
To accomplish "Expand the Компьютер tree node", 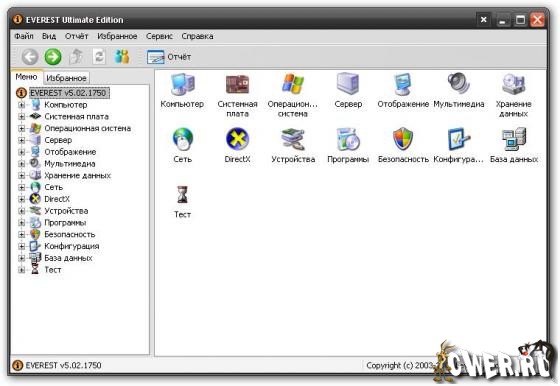I will click(x=21, y=105).
